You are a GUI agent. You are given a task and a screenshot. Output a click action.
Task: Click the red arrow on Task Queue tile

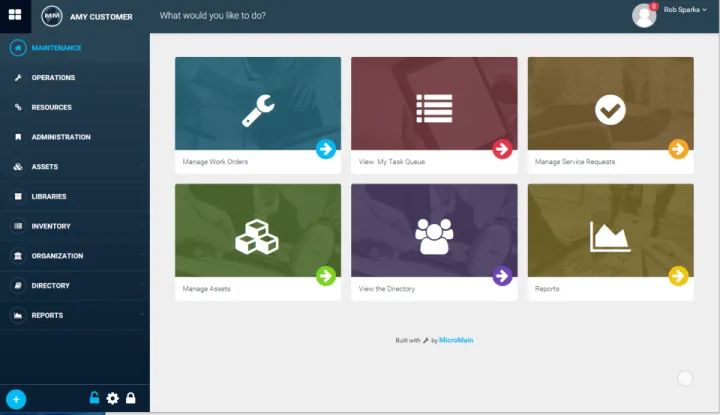(x=502, y=149)
